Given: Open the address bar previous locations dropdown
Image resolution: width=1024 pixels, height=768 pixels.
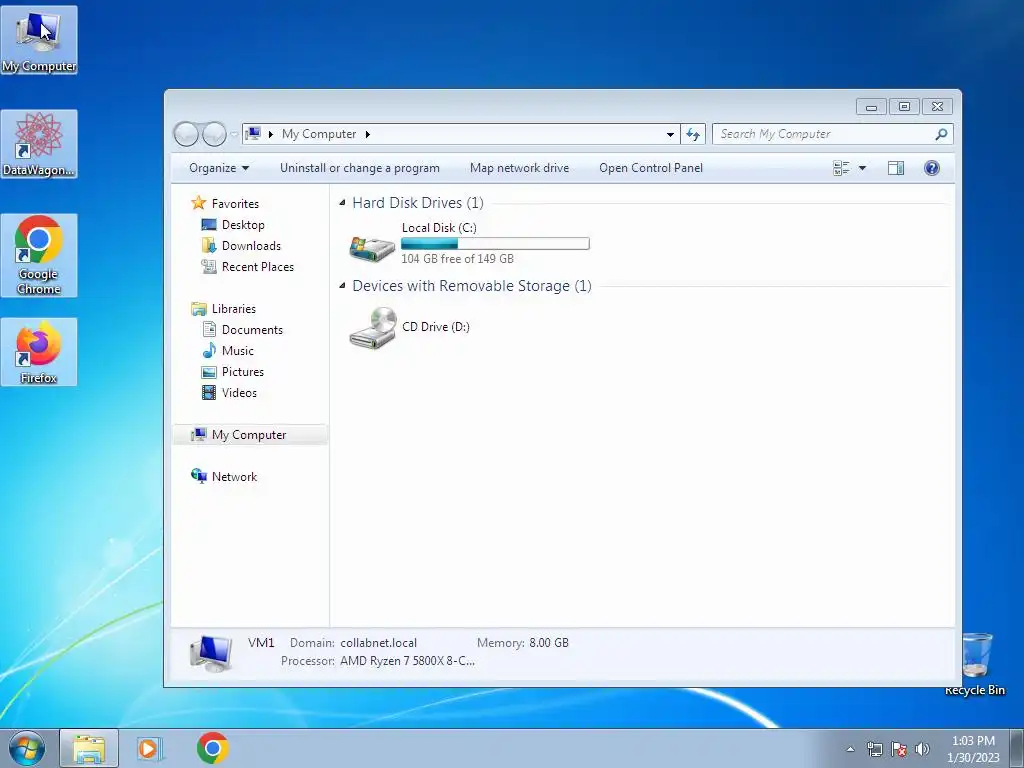Looking at the screenshot, I should [x=670, y=135].
